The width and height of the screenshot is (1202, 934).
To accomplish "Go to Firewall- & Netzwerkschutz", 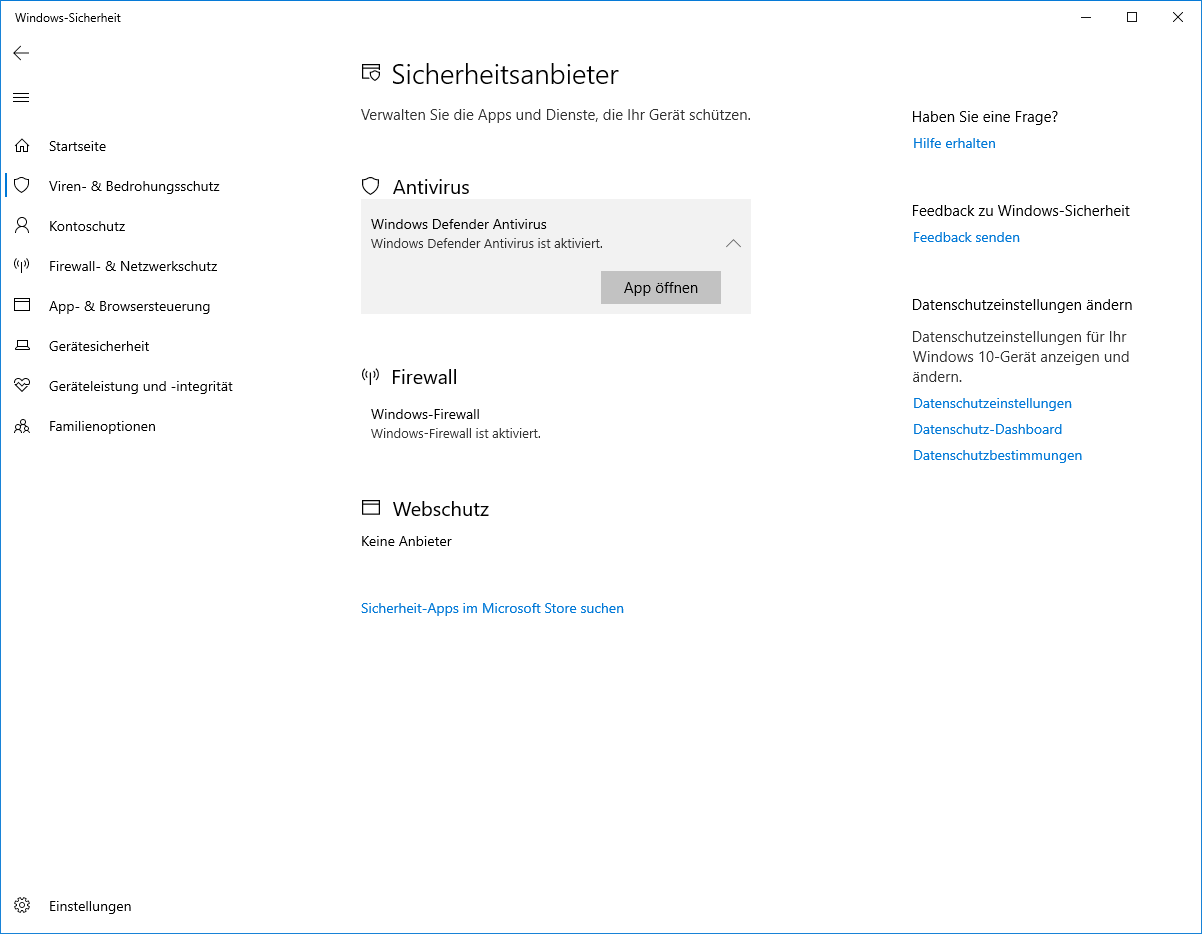I will point(133,266).
